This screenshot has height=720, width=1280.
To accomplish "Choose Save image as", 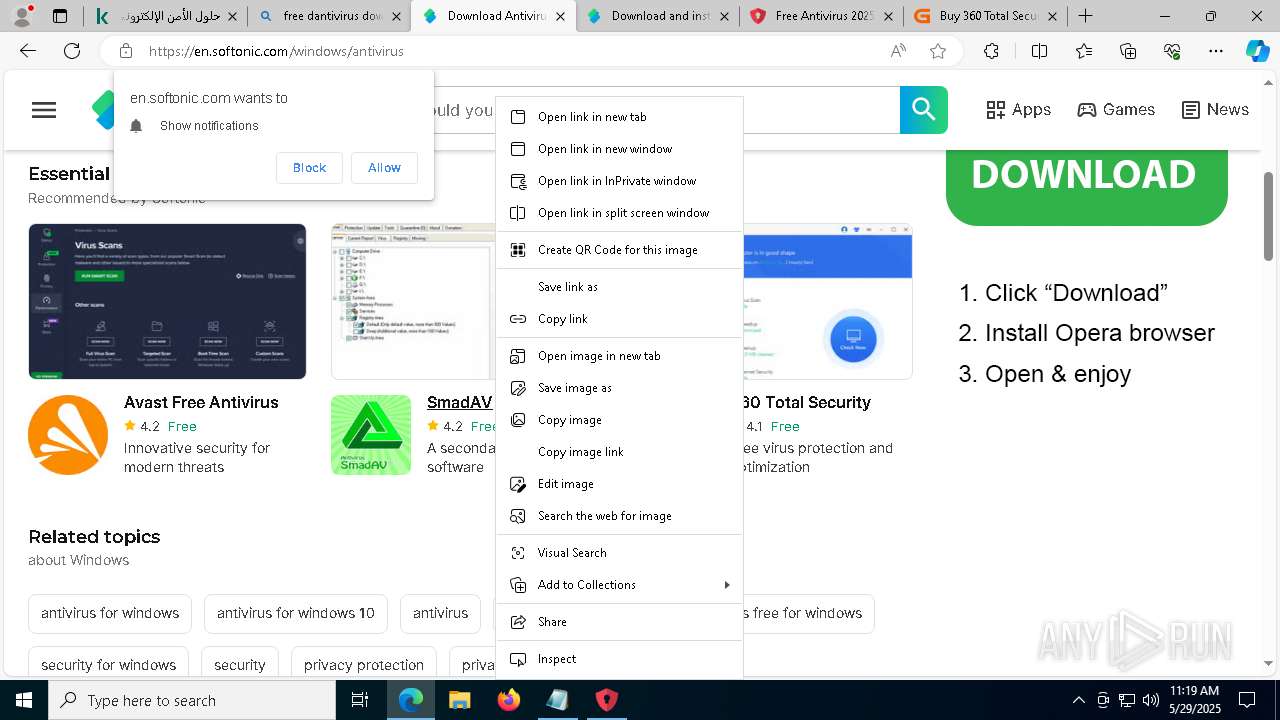I will (x=620, y=388).
